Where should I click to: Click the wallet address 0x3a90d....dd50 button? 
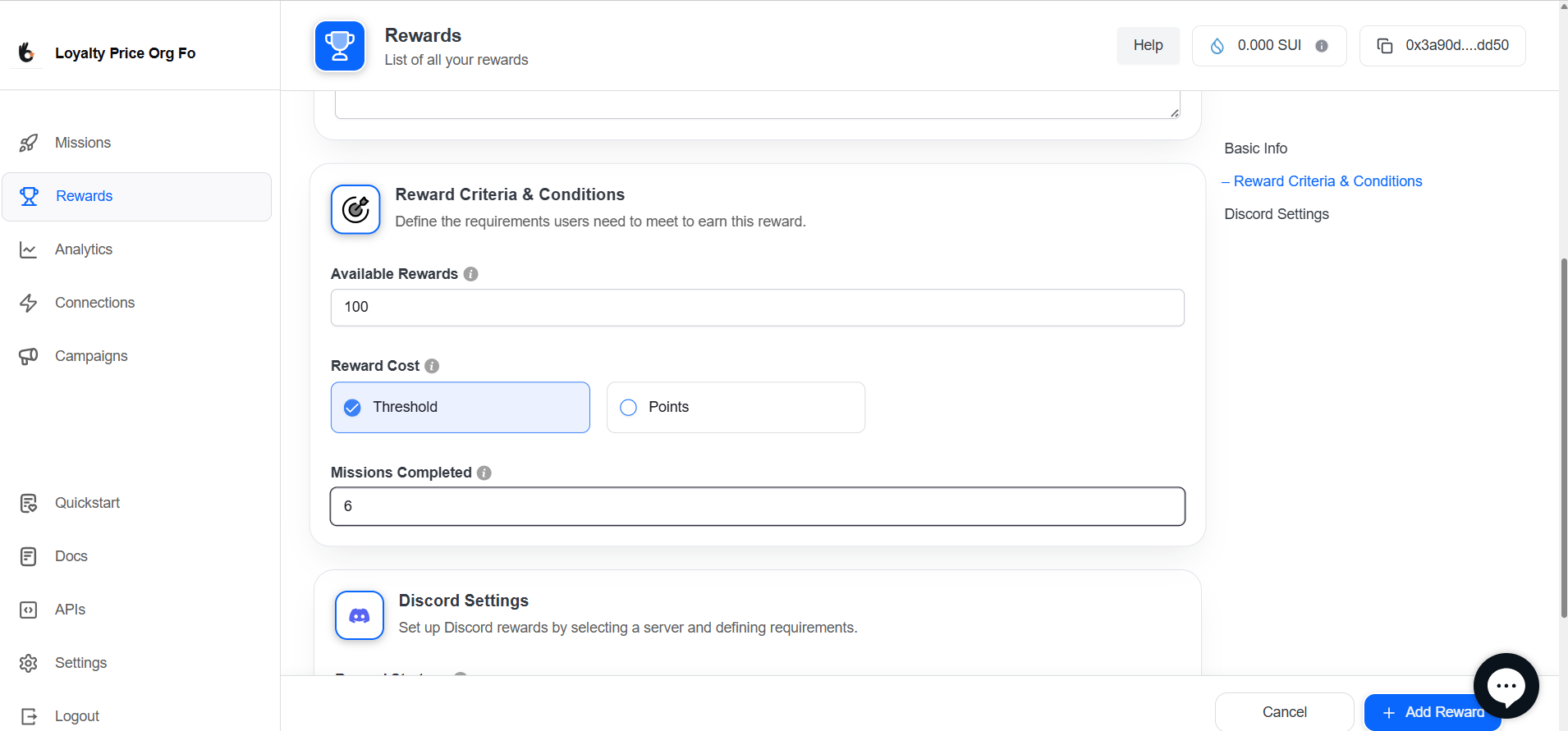(x=1442, y=46)
